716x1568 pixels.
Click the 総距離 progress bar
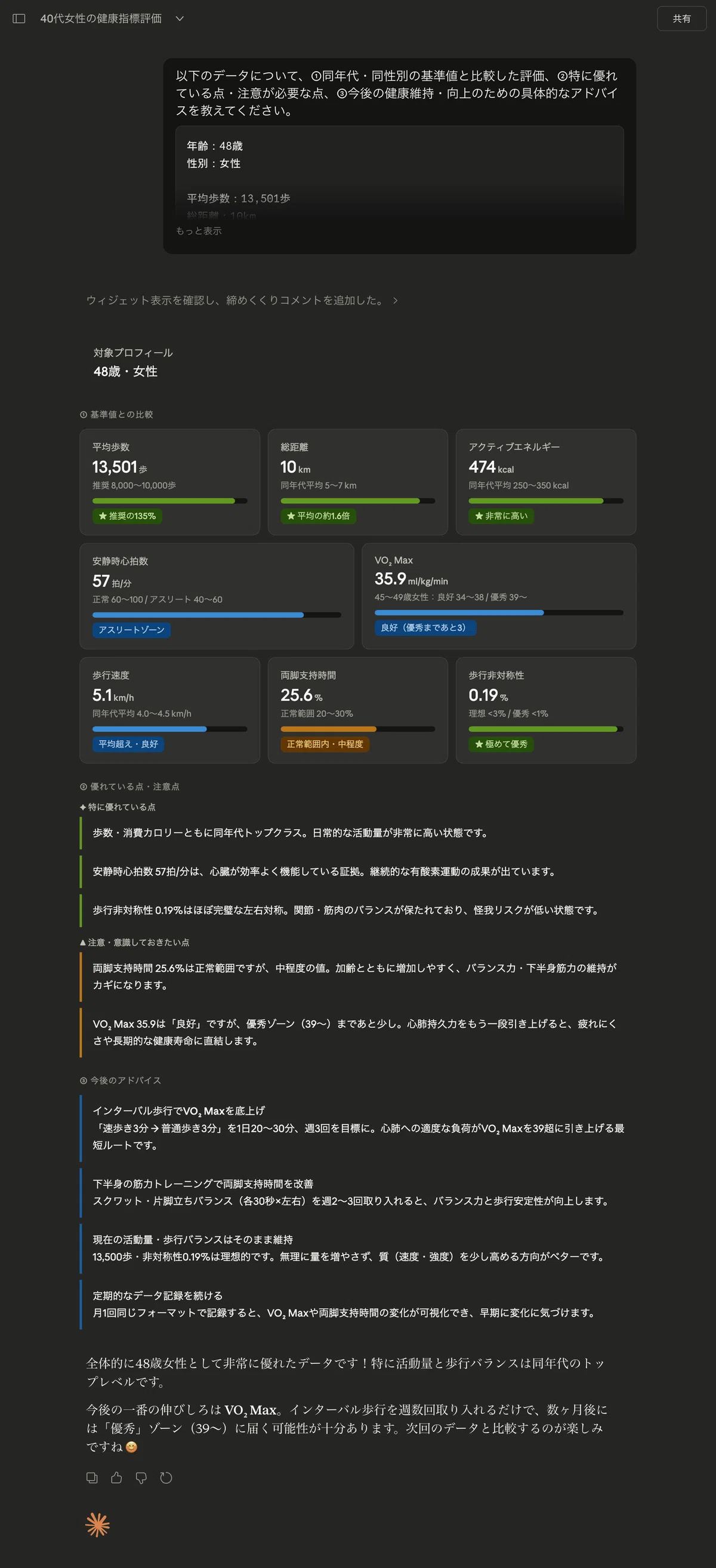pos(357,501)
